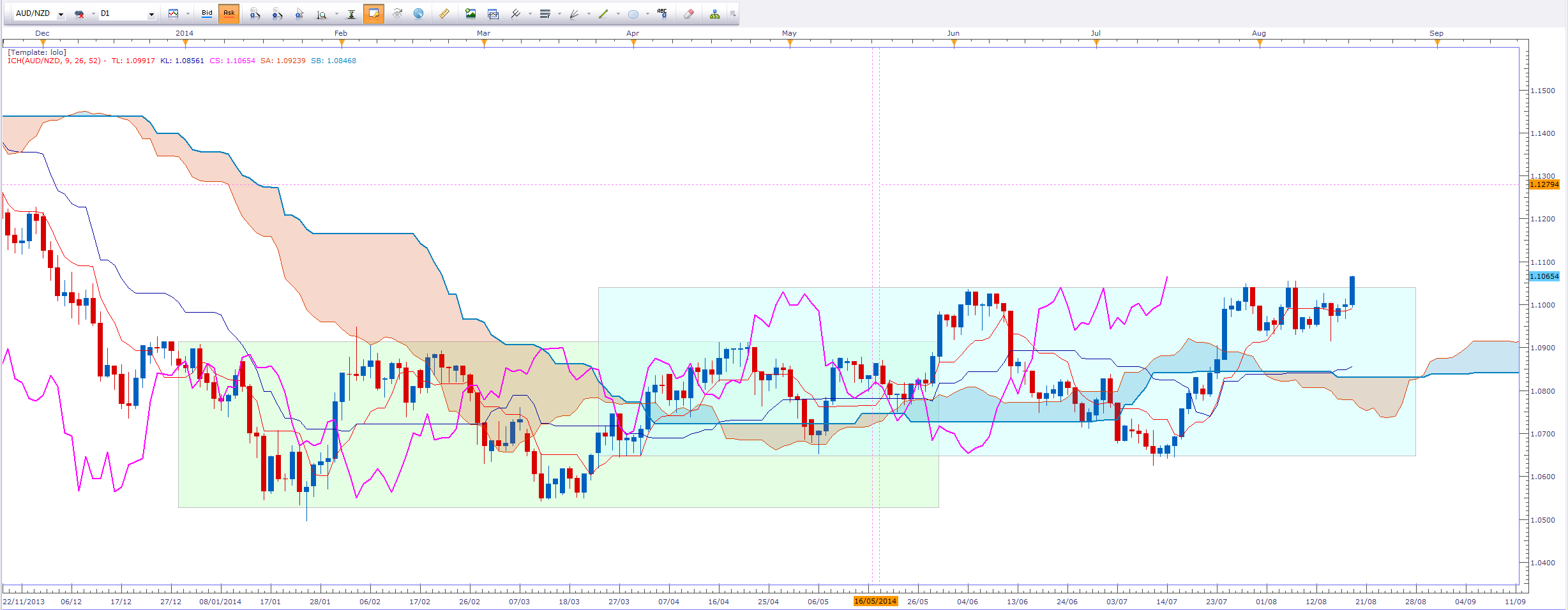Open the AUD/NZD instrument dropdown
The height and width of the screenshot is (610, 1568).
[x=61, y=14]
